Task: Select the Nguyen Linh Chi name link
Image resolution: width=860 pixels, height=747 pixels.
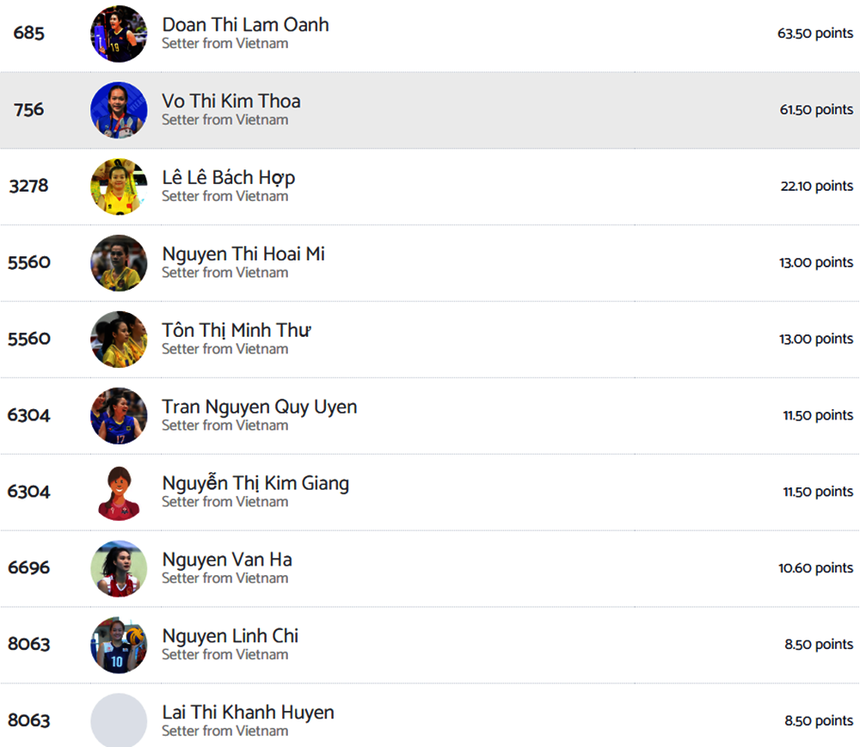Action: coord(230,636)
